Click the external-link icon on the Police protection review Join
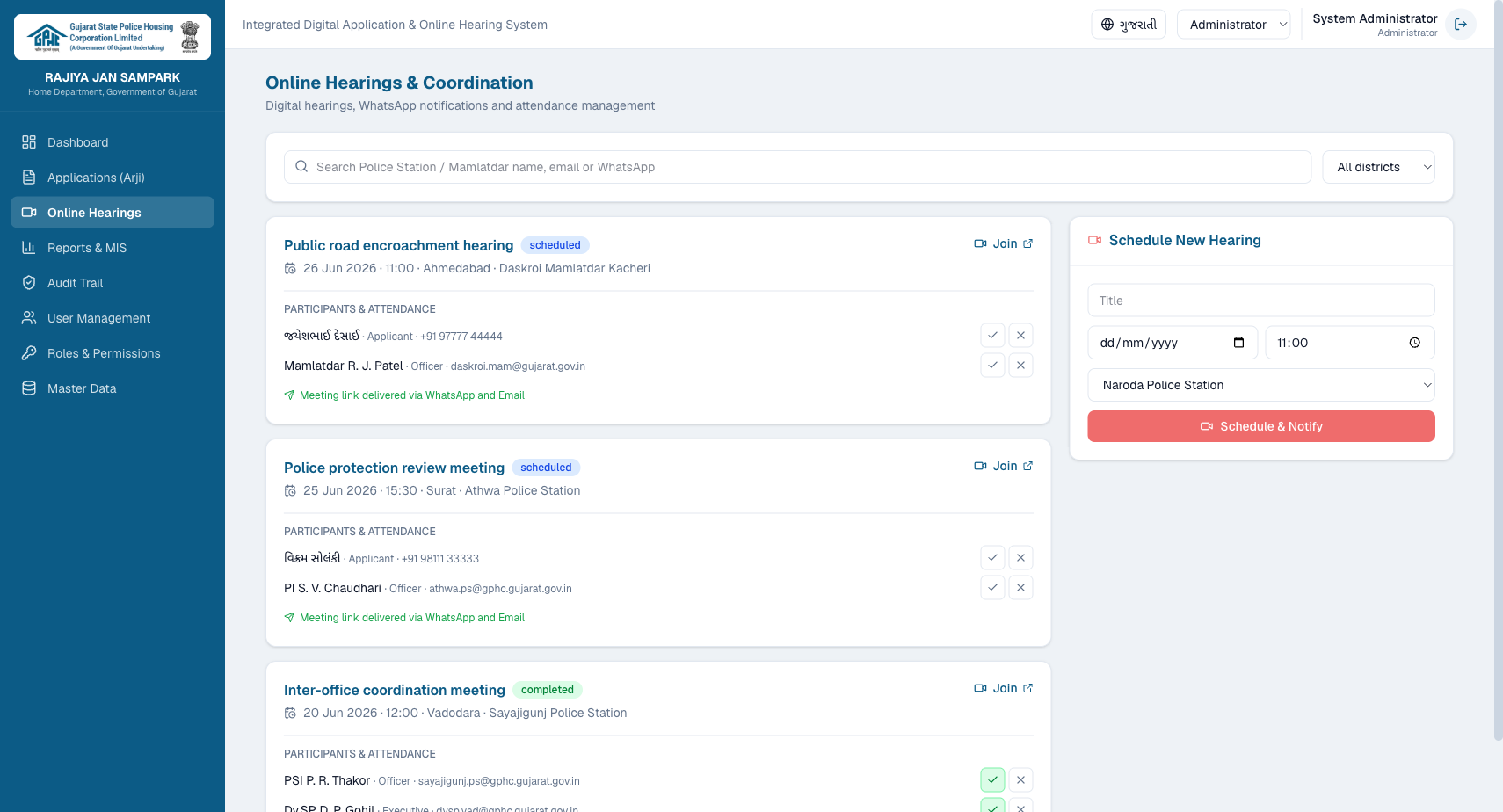1503x812 pixels. coord(1028,466)
